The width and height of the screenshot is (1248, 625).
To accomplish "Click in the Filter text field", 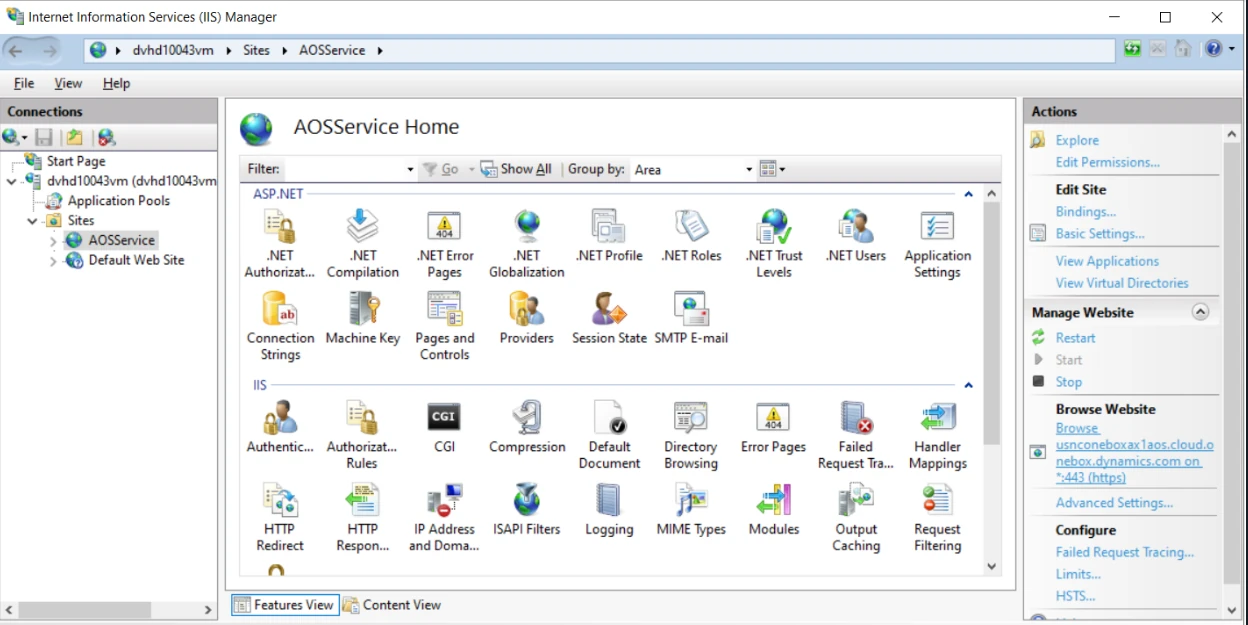I will (343, 170).
